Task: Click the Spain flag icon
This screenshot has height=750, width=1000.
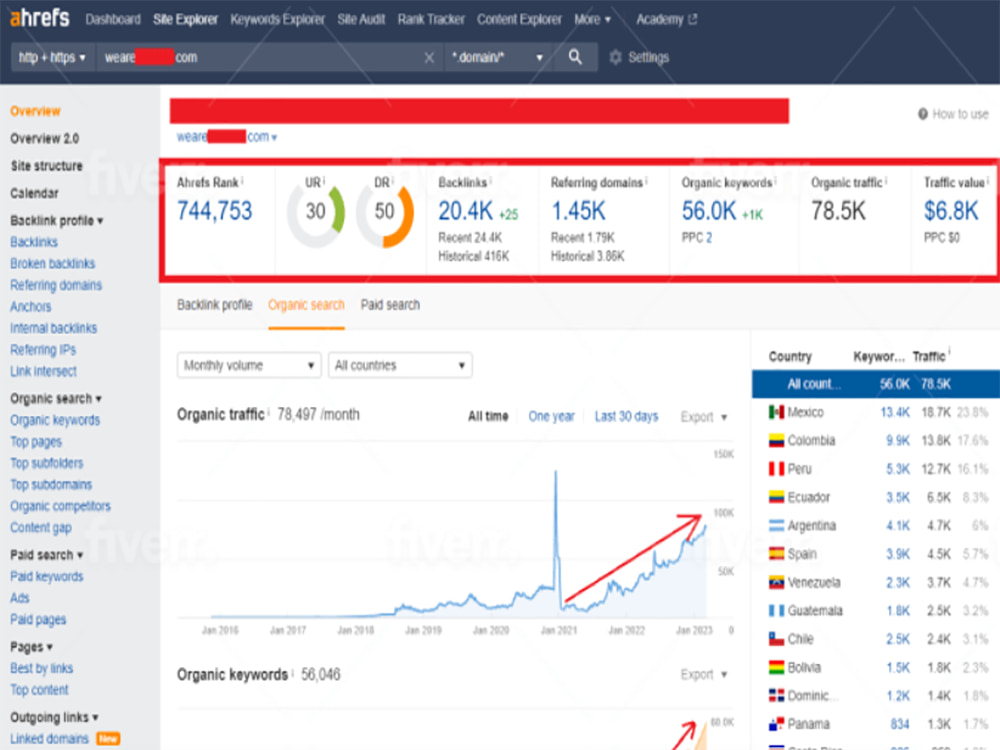Action: [776, 554]
